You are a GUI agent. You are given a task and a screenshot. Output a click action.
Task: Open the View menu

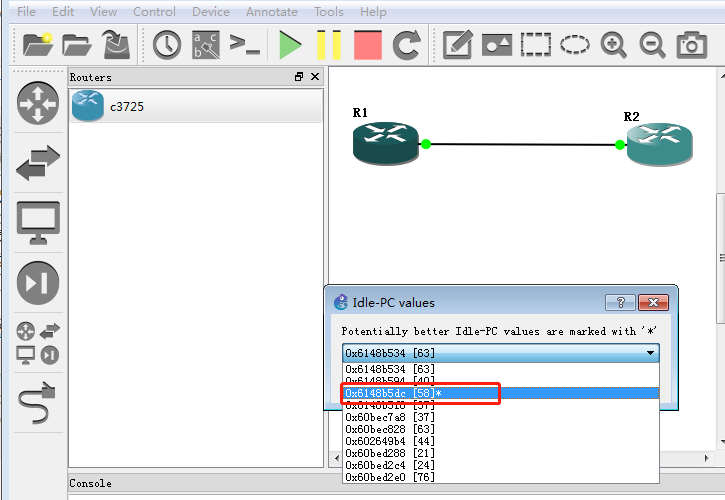coord(103,12)
